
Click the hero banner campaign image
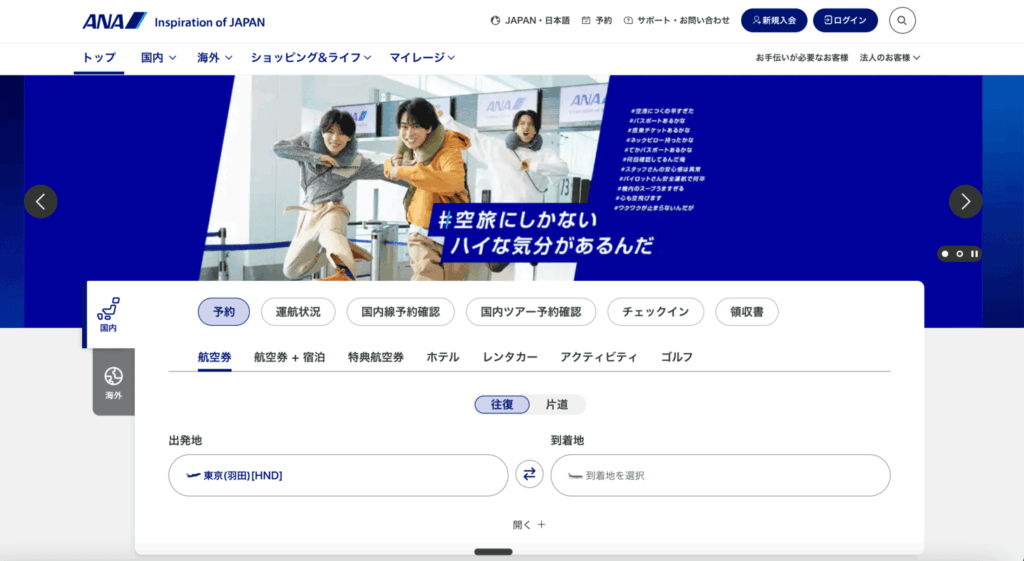[x=503, y=178]
